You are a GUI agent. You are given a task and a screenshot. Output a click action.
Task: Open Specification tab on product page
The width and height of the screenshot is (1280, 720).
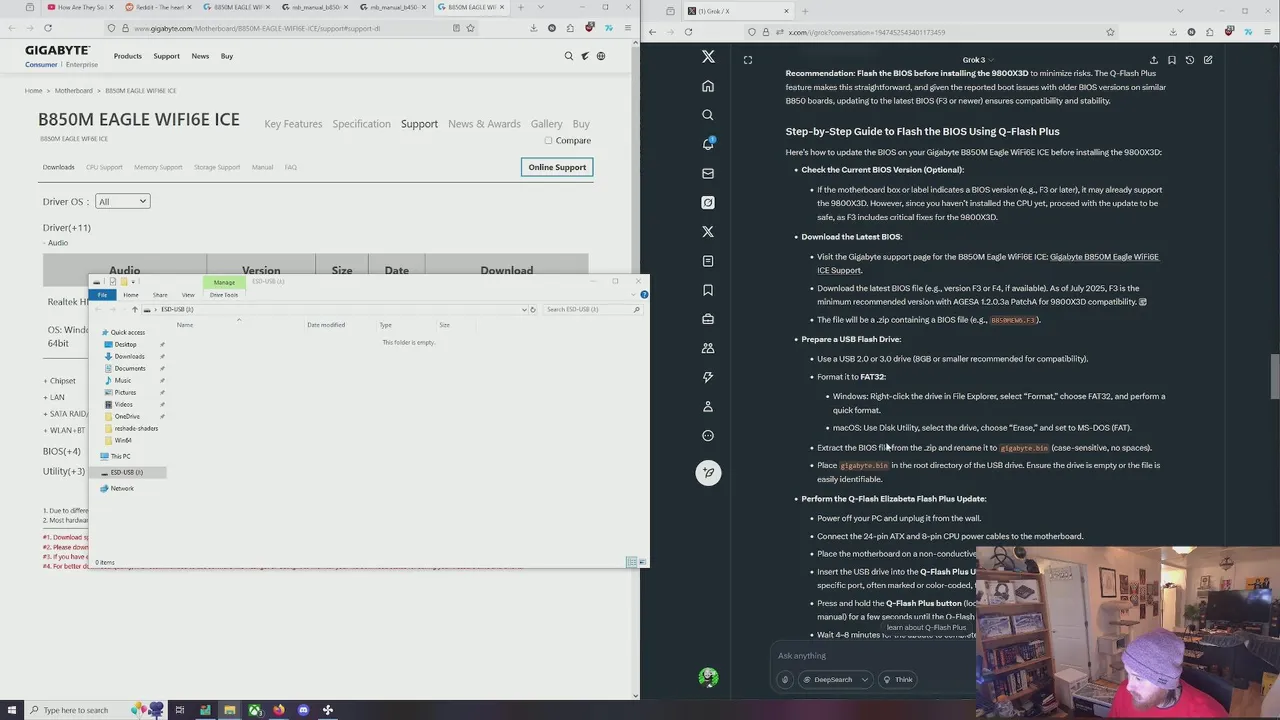pos(361,124)
